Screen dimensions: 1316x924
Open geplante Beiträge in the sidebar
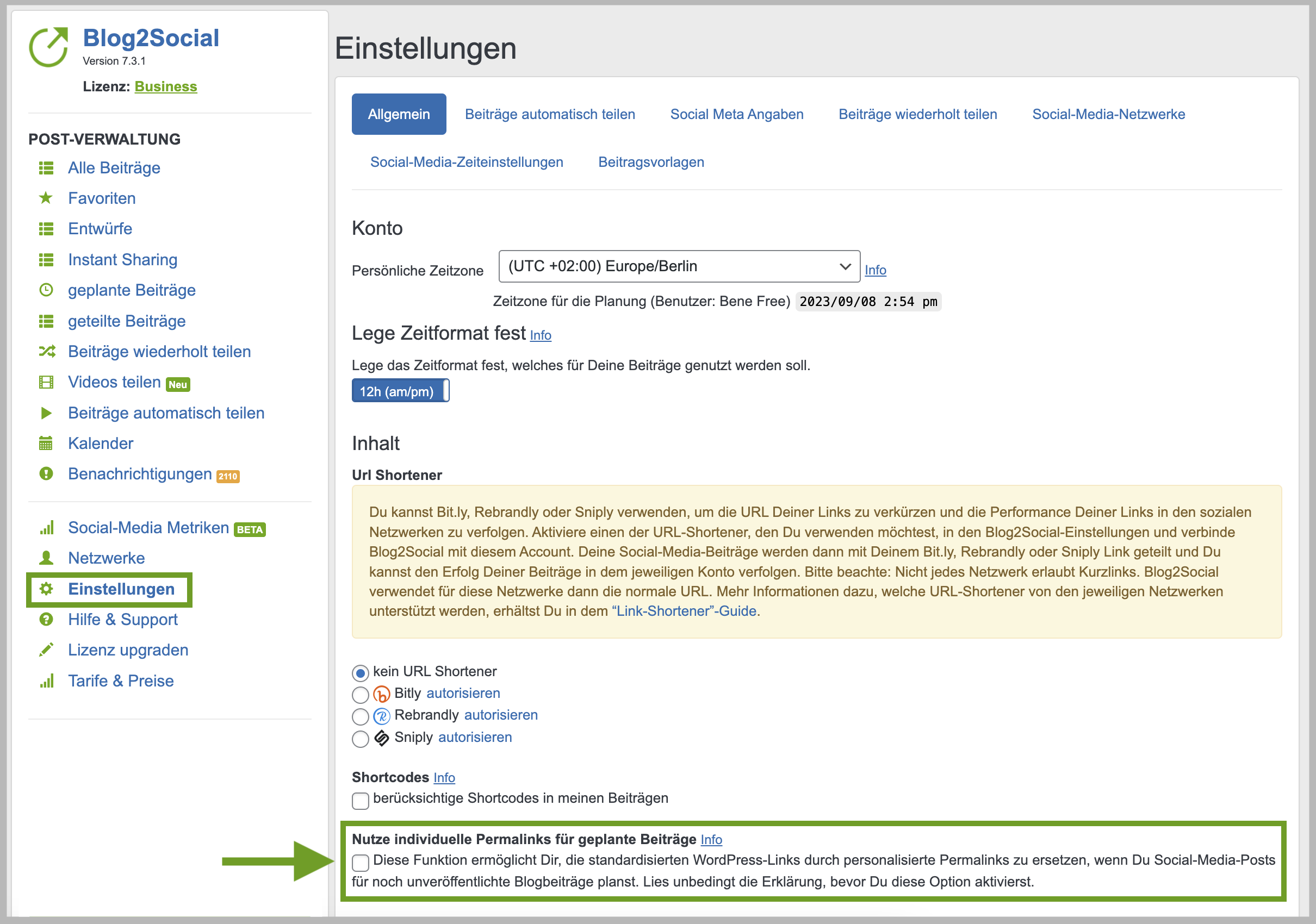pos(132,290)
